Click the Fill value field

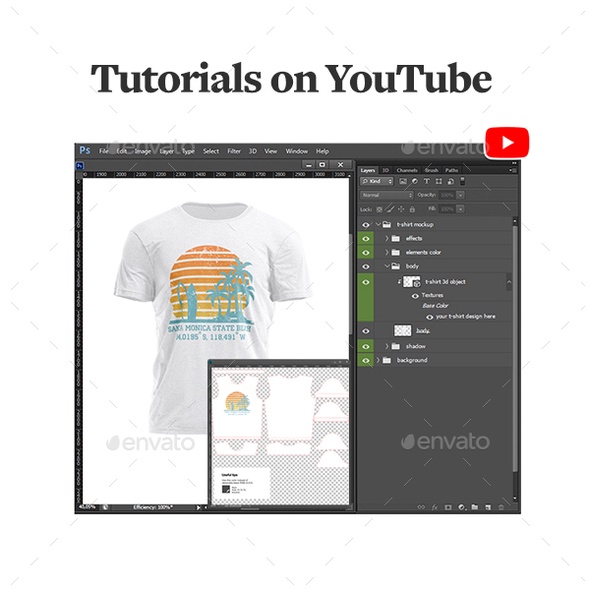[447, 209]
